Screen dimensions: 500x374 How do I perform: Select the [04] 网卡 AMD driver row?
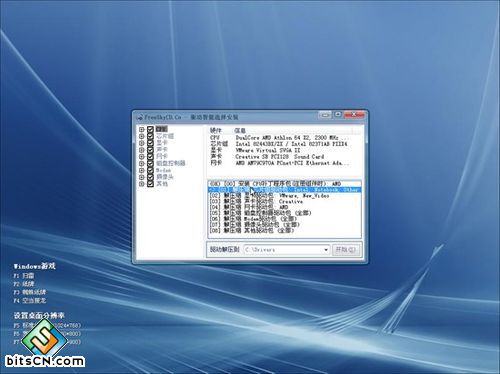point(284,207)
